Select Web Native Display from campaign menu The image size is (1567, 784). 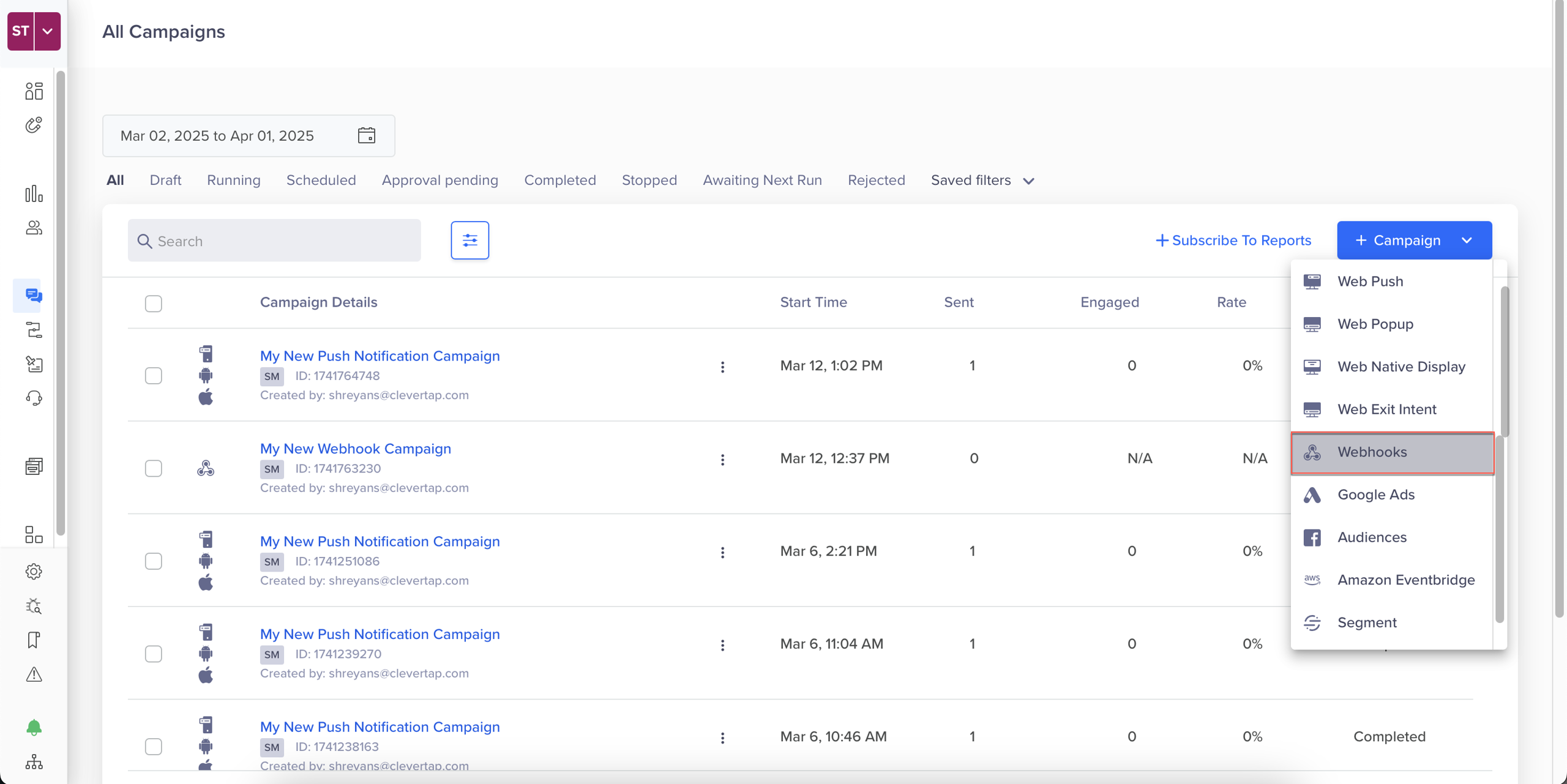pyautogui.click(x=1392, y=367)
